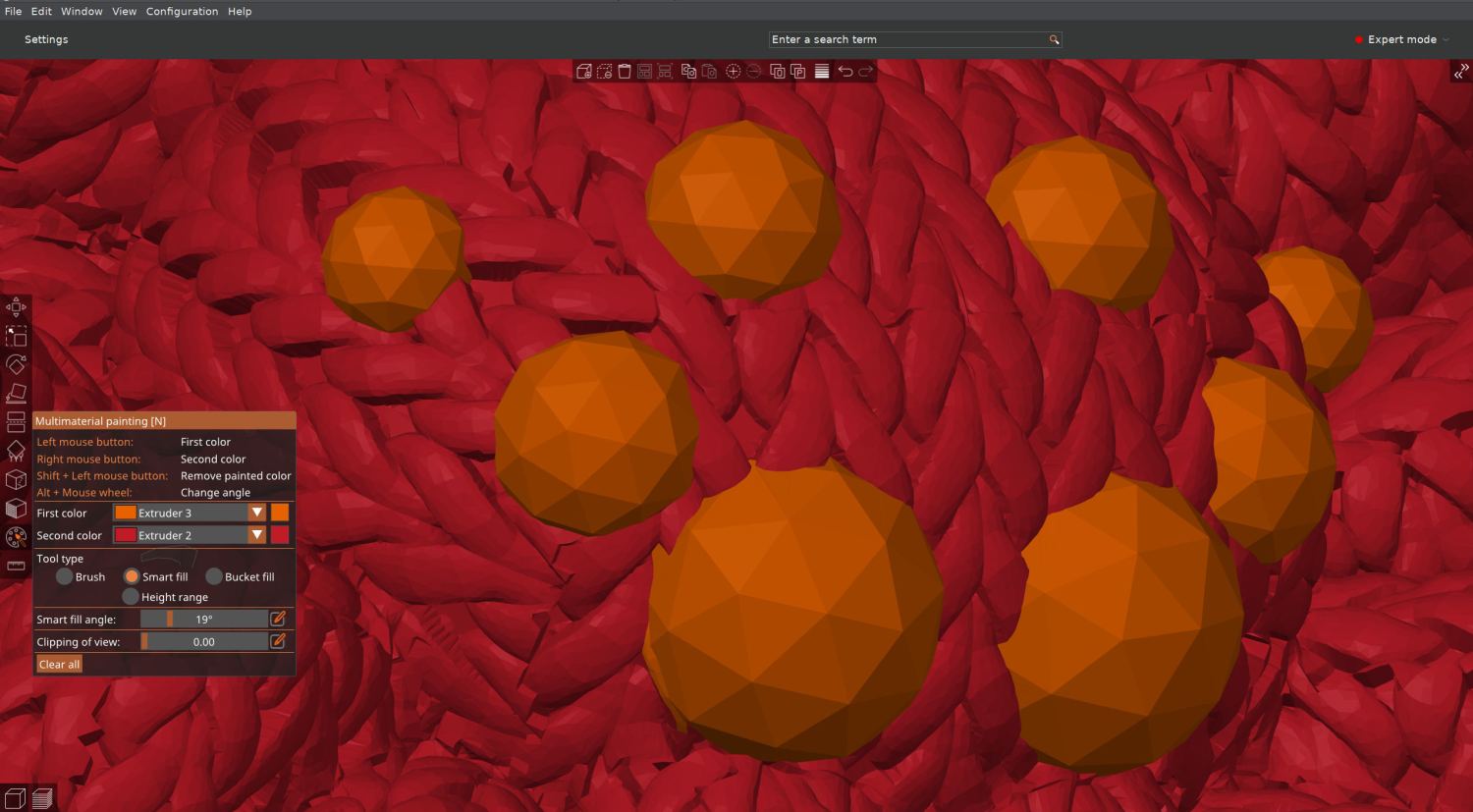
Task: Click the 'Left mouse button:' label
Action: coord(84,442)
